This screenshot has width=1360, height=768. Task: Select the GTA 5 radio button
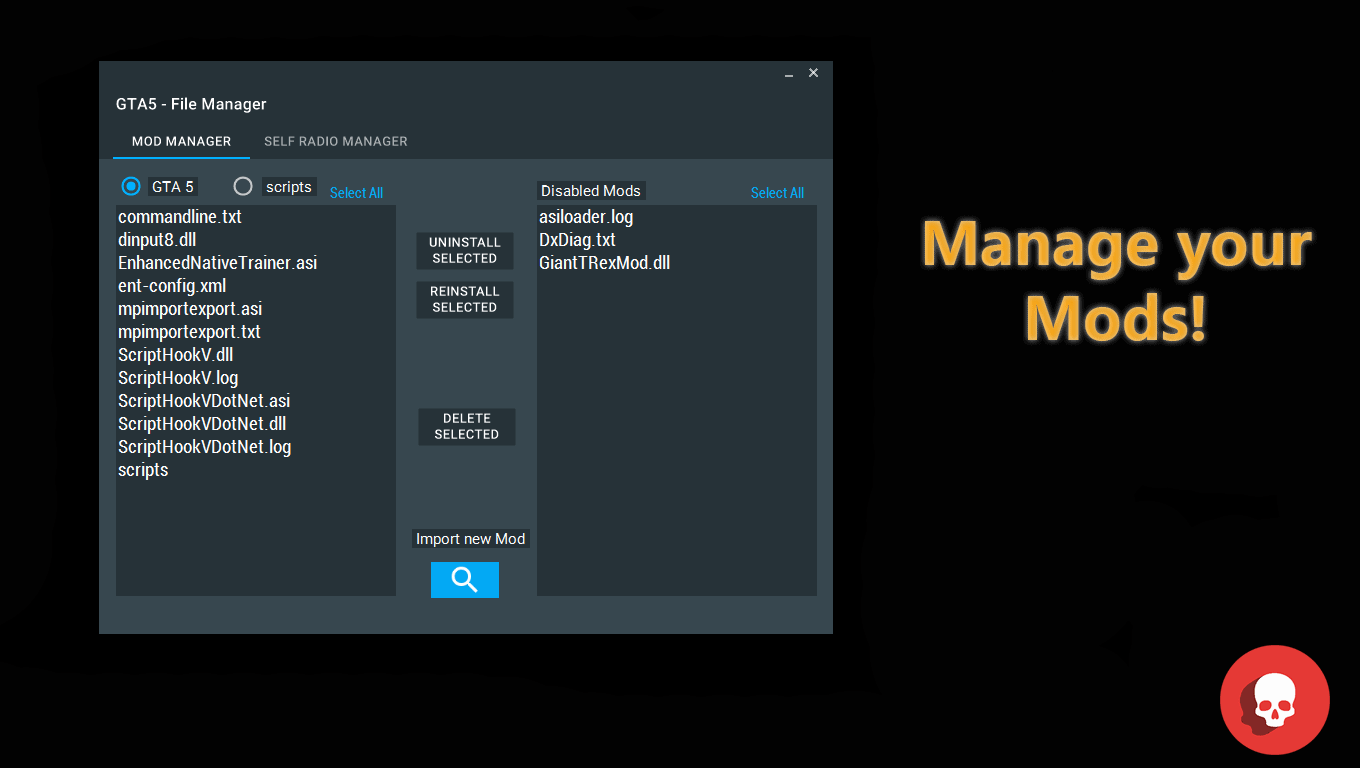[131, 186]
